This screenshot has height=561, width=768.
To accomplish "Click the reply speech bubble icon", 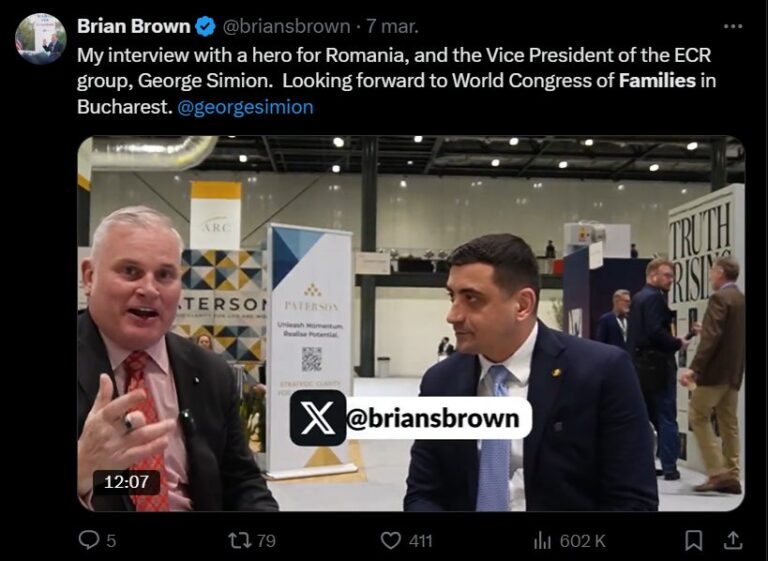I will coord(89,540).
